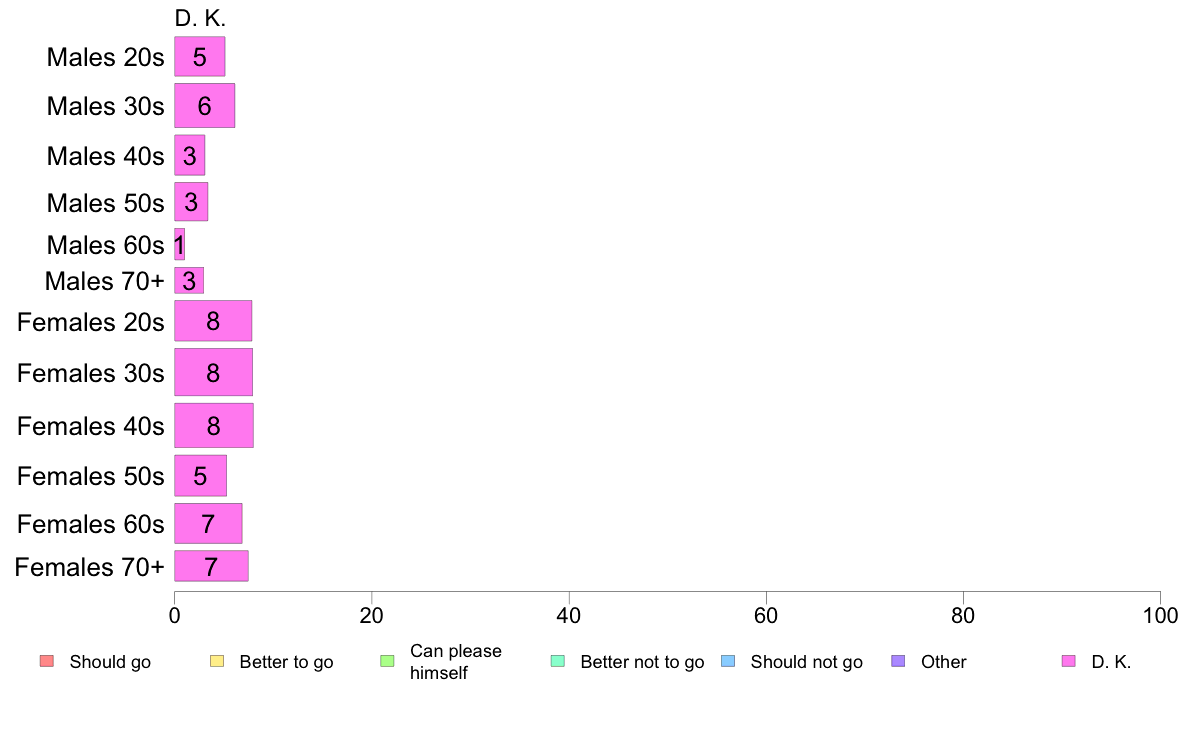Viewport: 1188px width, 736px height.
Task: Click the yellow Better to go swatch
Action: tap(217, 661)
